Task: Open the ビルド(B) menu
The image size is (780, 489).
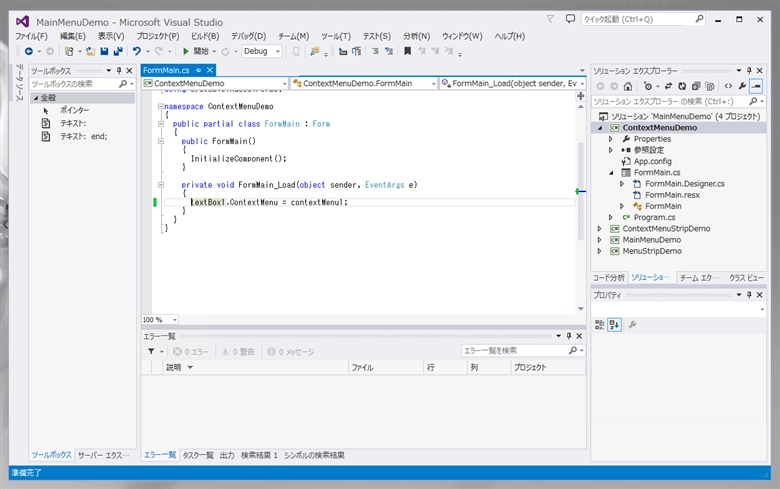Action: 205,36
